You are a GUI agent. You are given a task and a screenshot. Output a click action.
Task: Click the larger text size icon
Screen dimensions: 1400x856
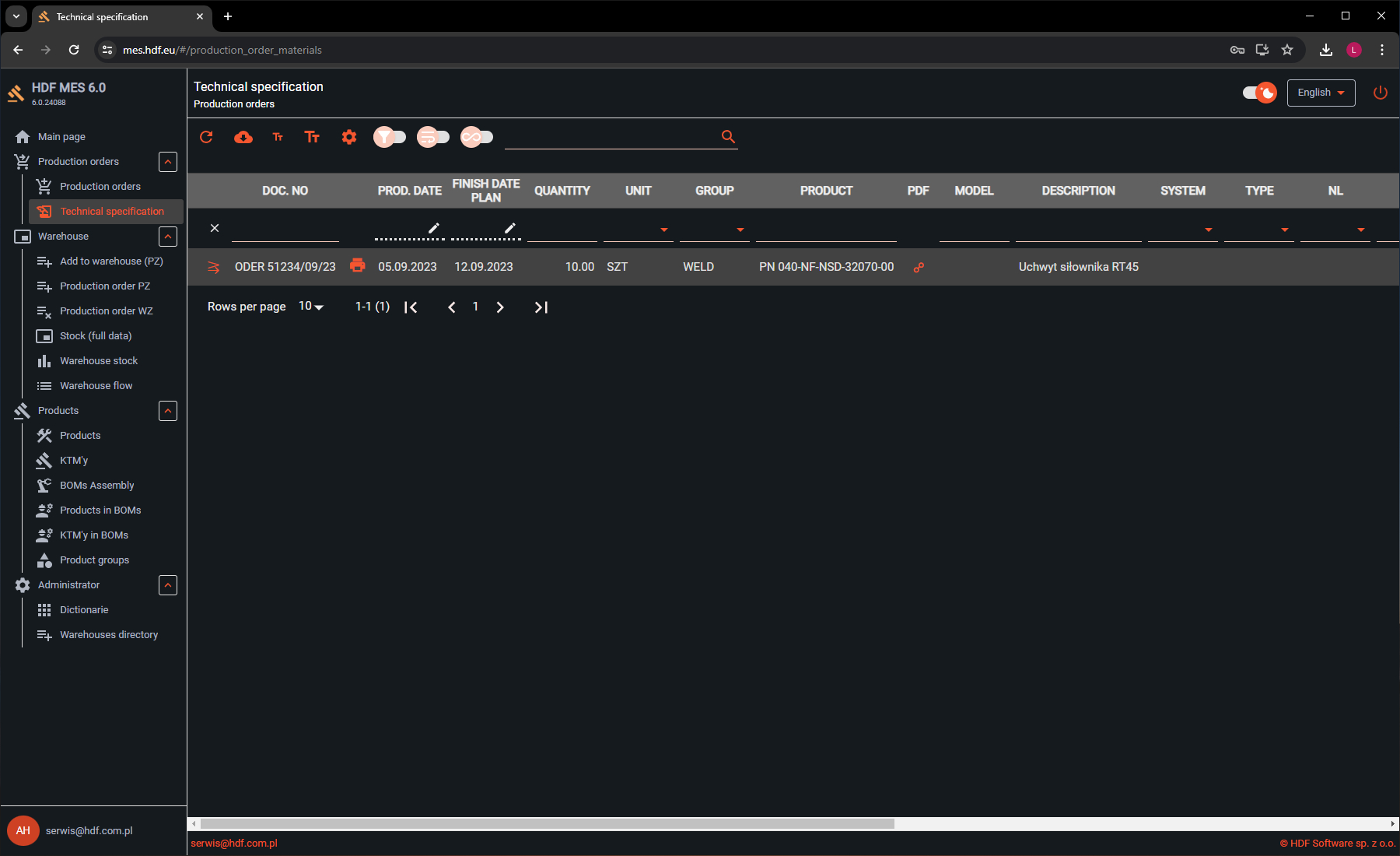click(x=312, y=137)
